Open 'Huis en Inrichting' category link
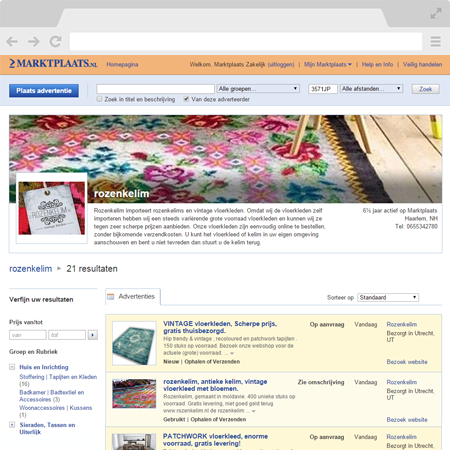The image size is (450, 450). pyautogui.click(x=44, y=367)
